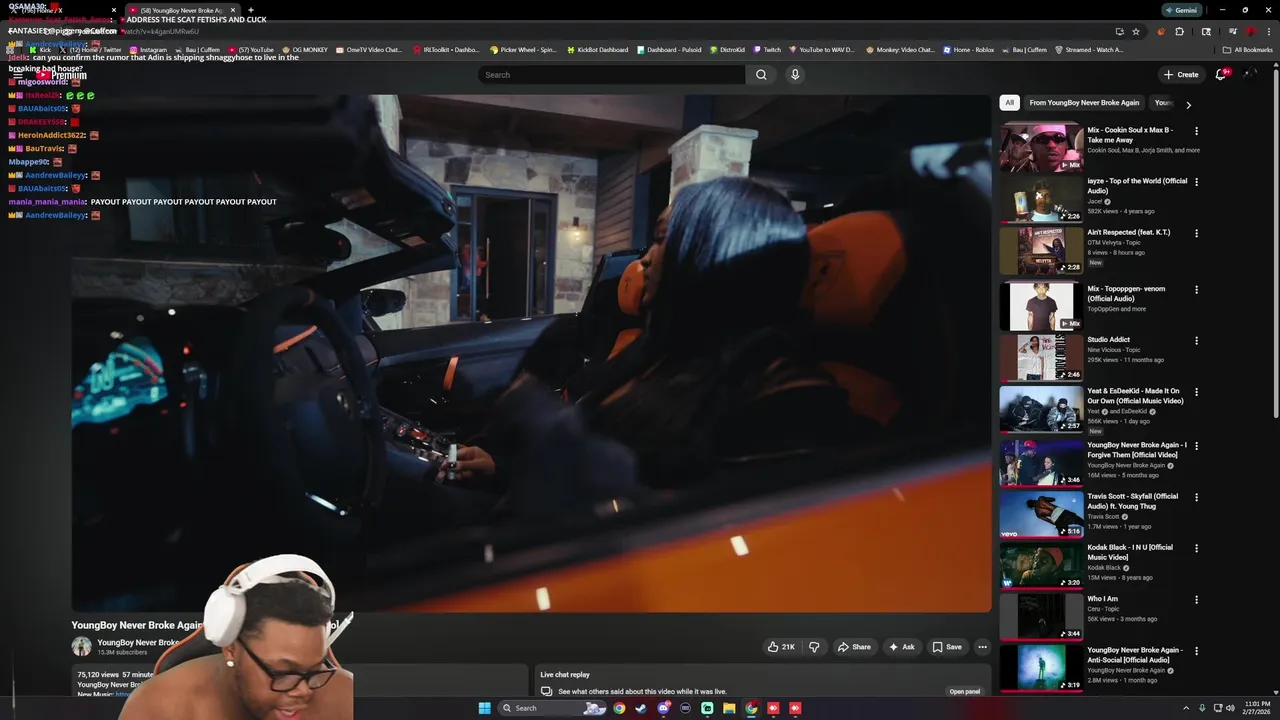
Task: Open a new browser tab
Action: 251,10
